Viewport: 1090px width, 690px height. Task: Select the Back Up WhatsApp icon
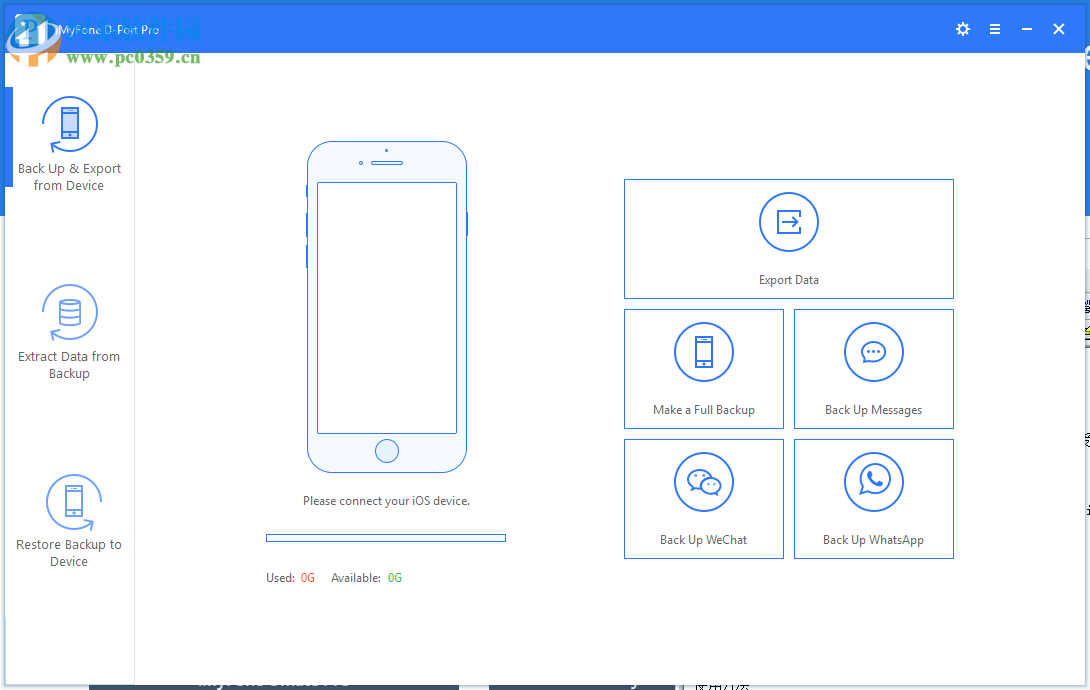tap(873, 482)
